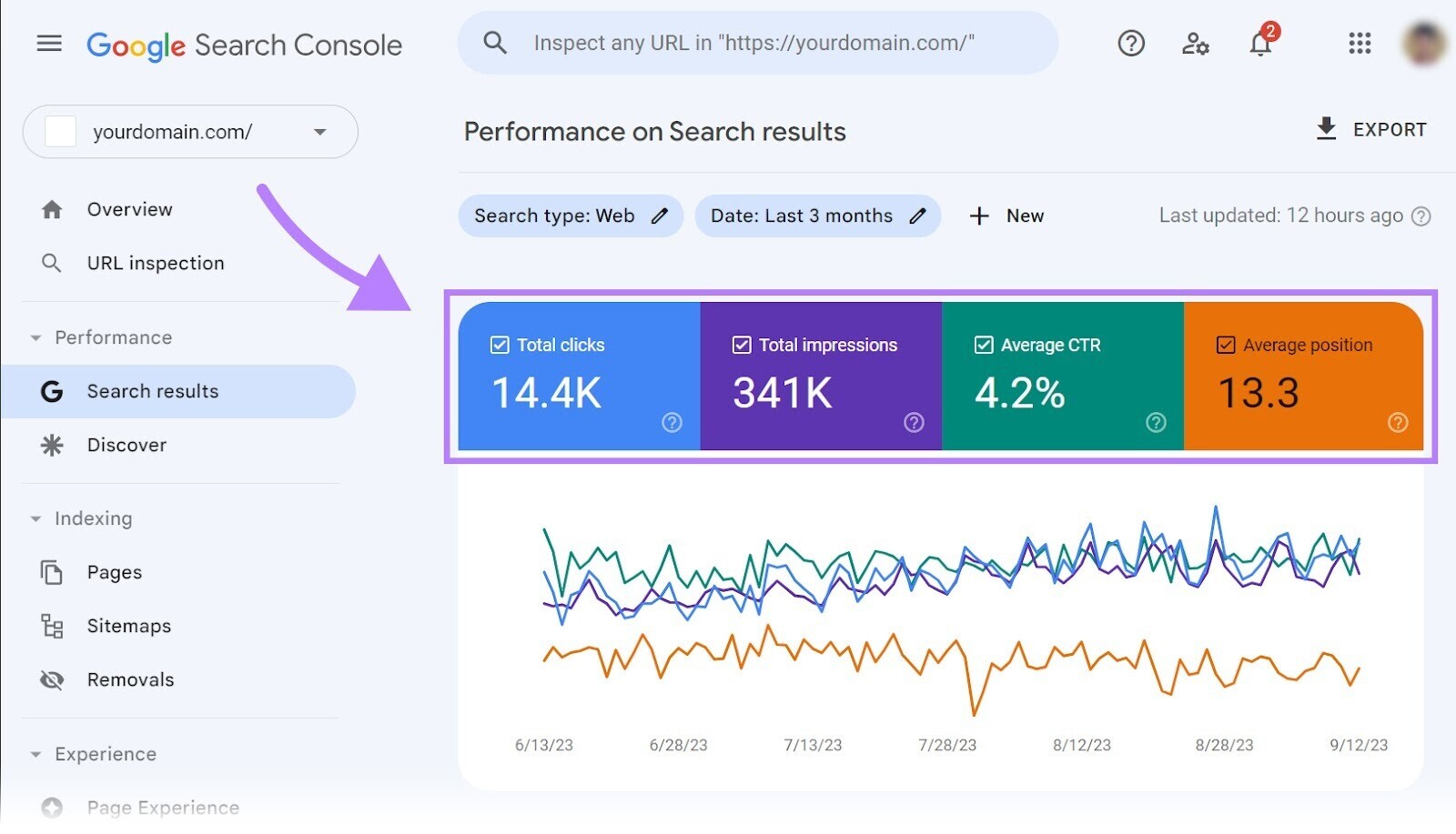This screenshot has width=1456, height=834.
Task: Select the Discover asterisk icon
Action: point(52,445)
